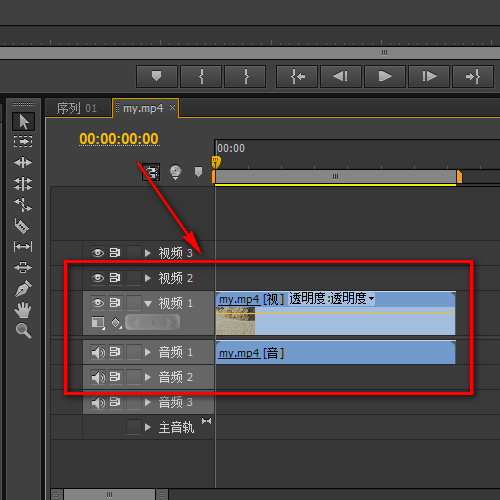The width and height of the screenshot is (500, 500).
Task: Set the Out point with the } button
Action: pos(245,76)
